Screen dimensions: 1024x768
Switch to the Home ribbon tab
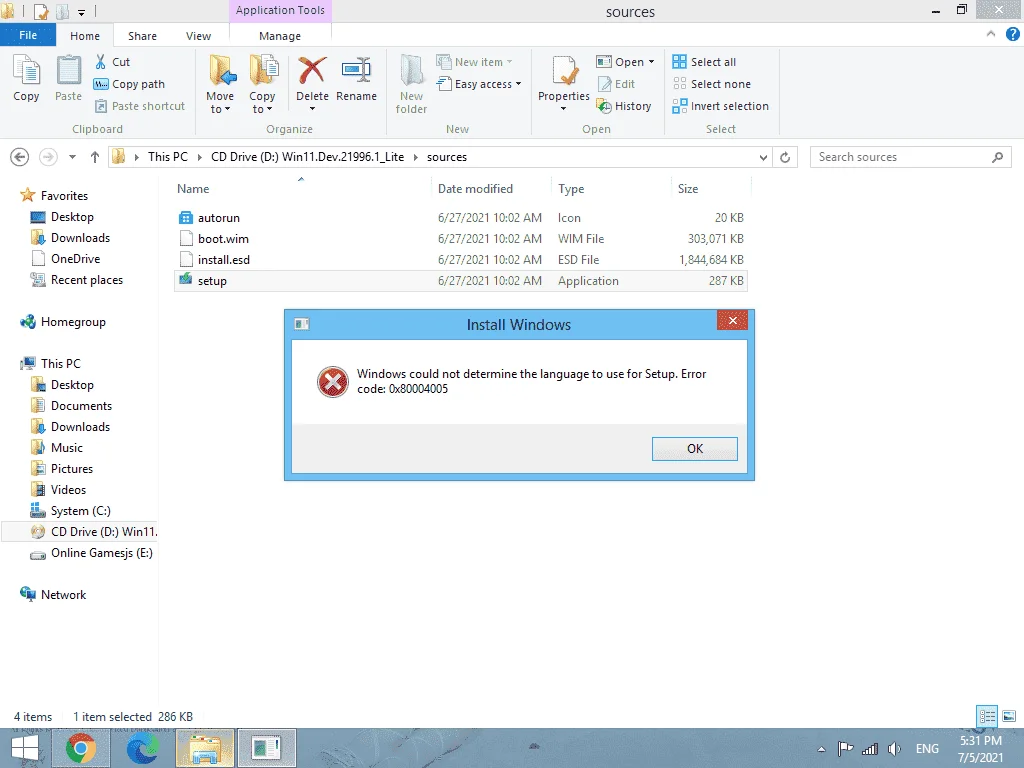[x=85, y=36]
